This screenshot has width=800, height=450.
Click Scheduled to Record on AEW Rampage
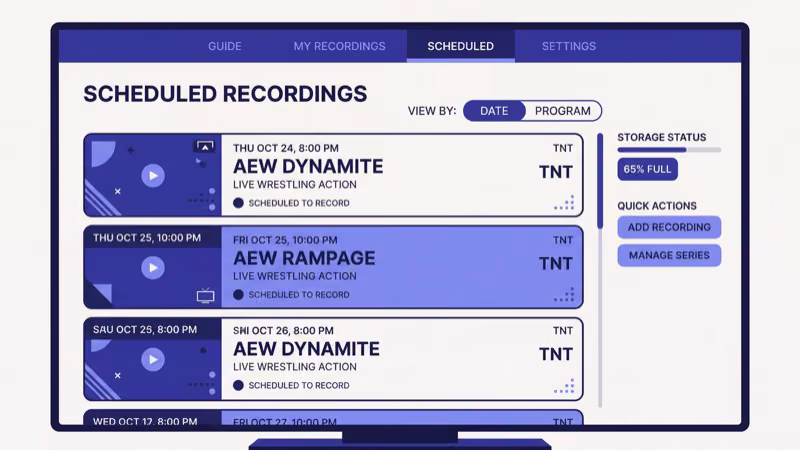pyautogui.click(x=299, y=294)
